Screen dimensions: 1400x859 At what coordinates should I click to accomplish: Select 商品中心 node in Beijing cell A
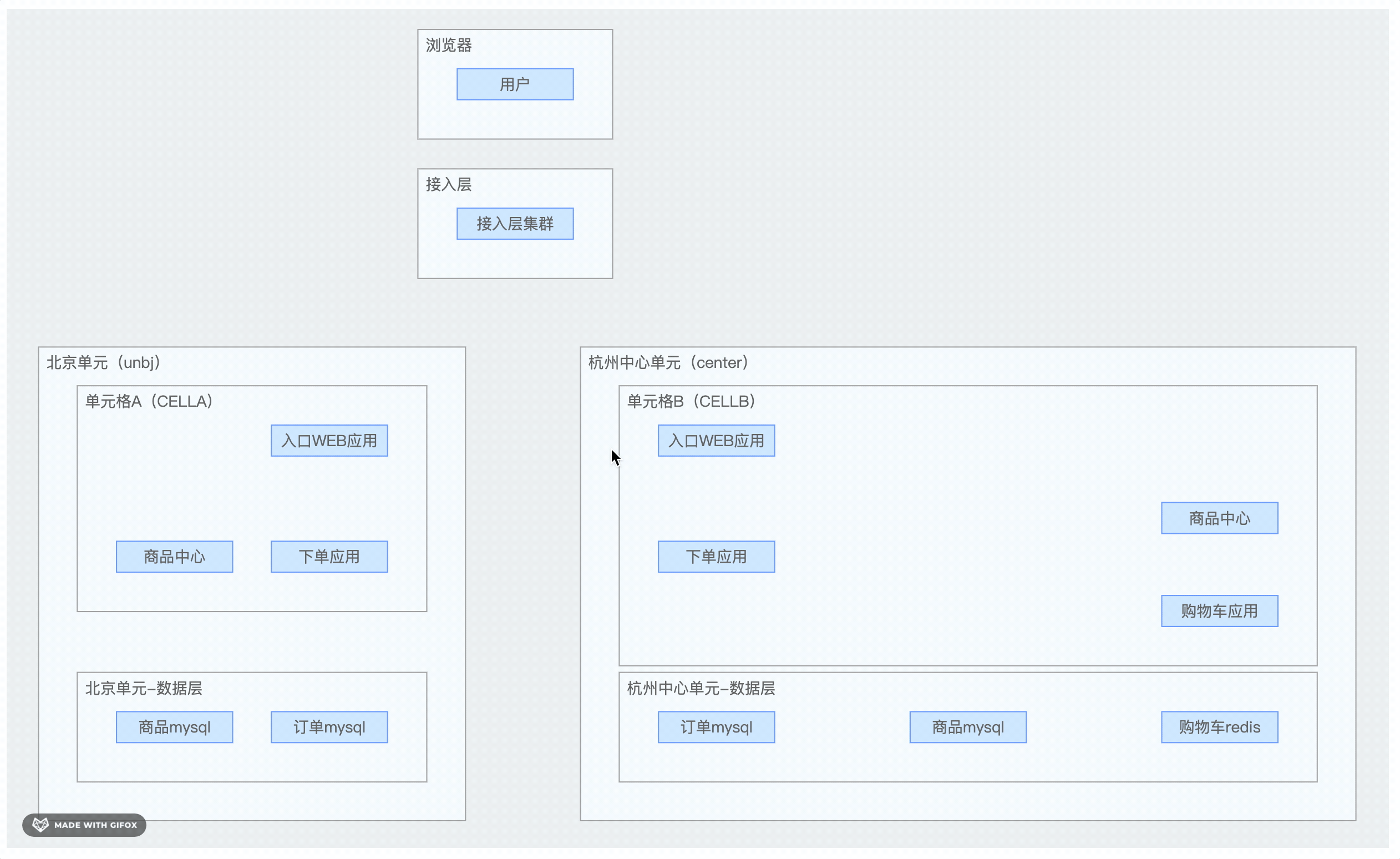[174, 557]
